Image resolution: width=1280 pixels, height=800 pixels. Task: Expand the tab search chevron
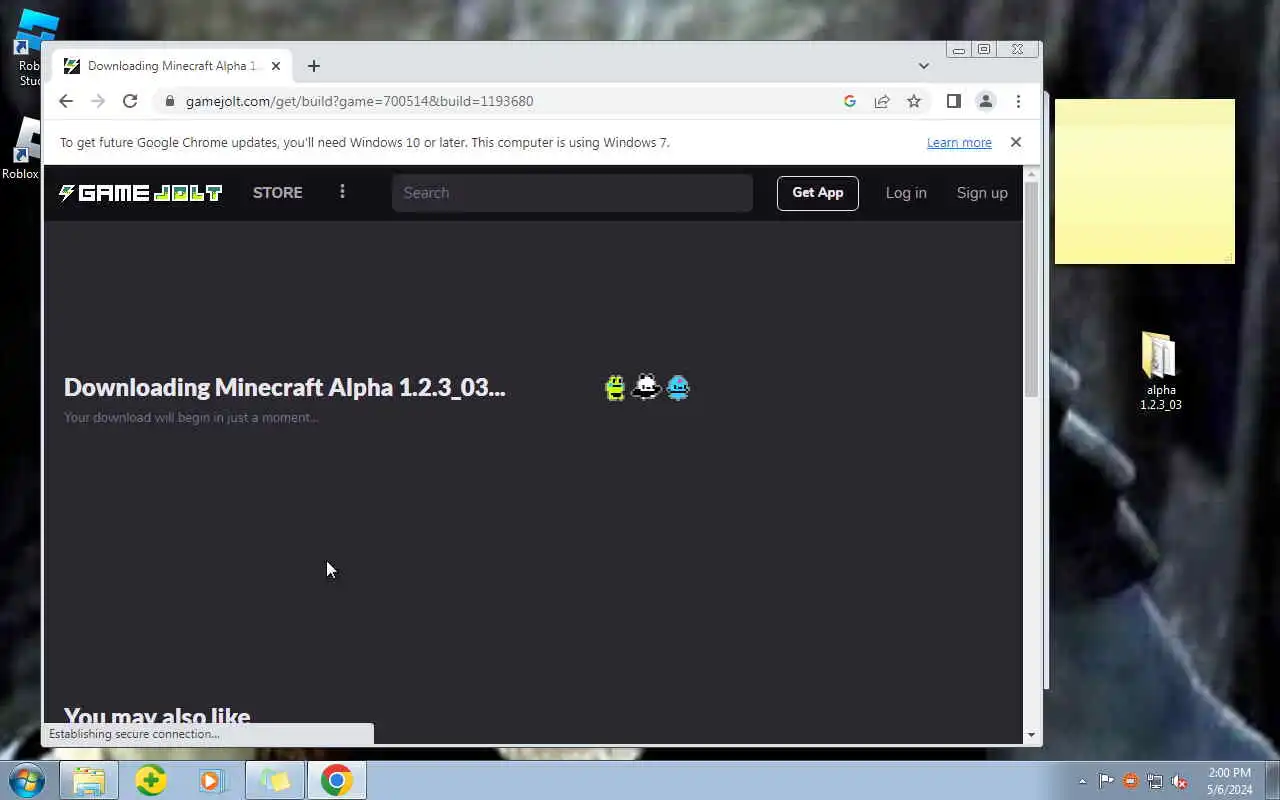pos(924,66)
